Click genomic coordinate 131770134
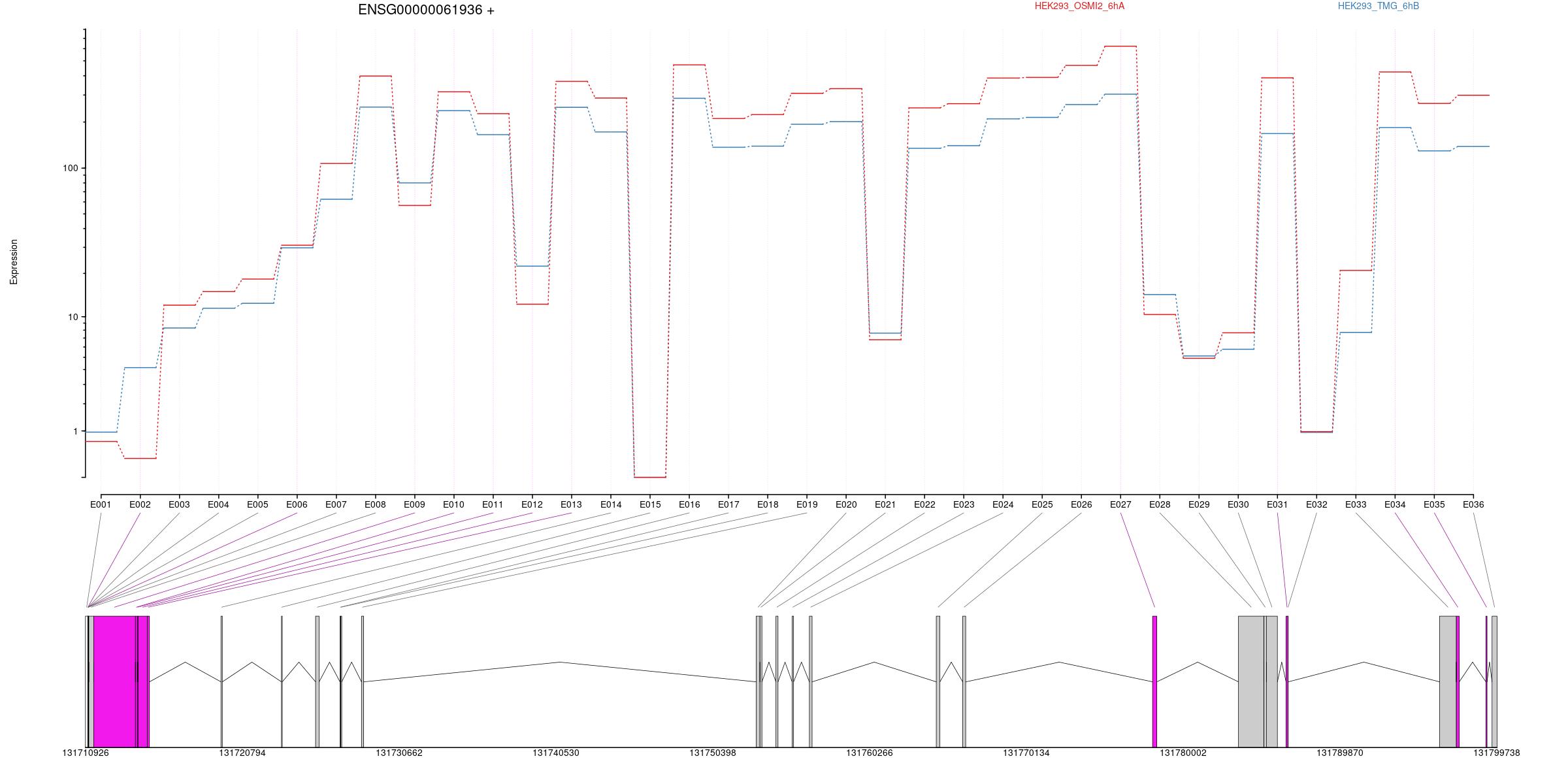1568x784 pixels. point(1026,753)
